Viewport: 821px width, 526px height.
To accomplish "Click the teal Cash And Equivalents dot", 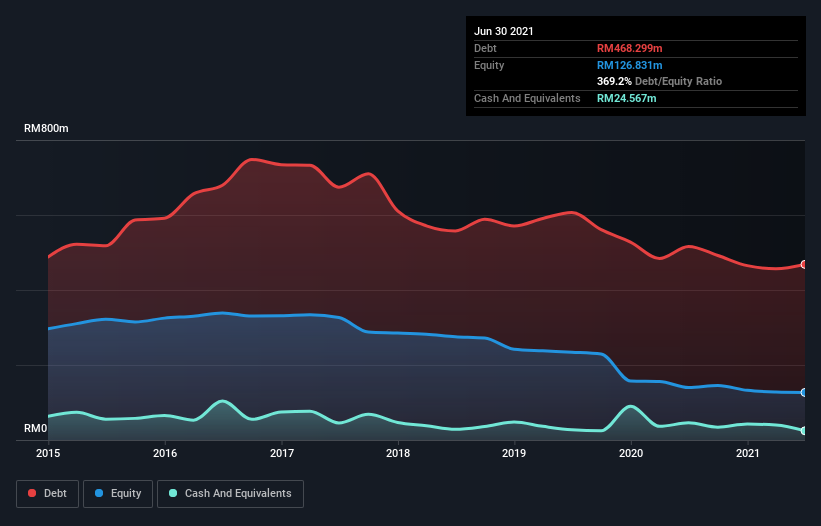I will tap(173, 493).
